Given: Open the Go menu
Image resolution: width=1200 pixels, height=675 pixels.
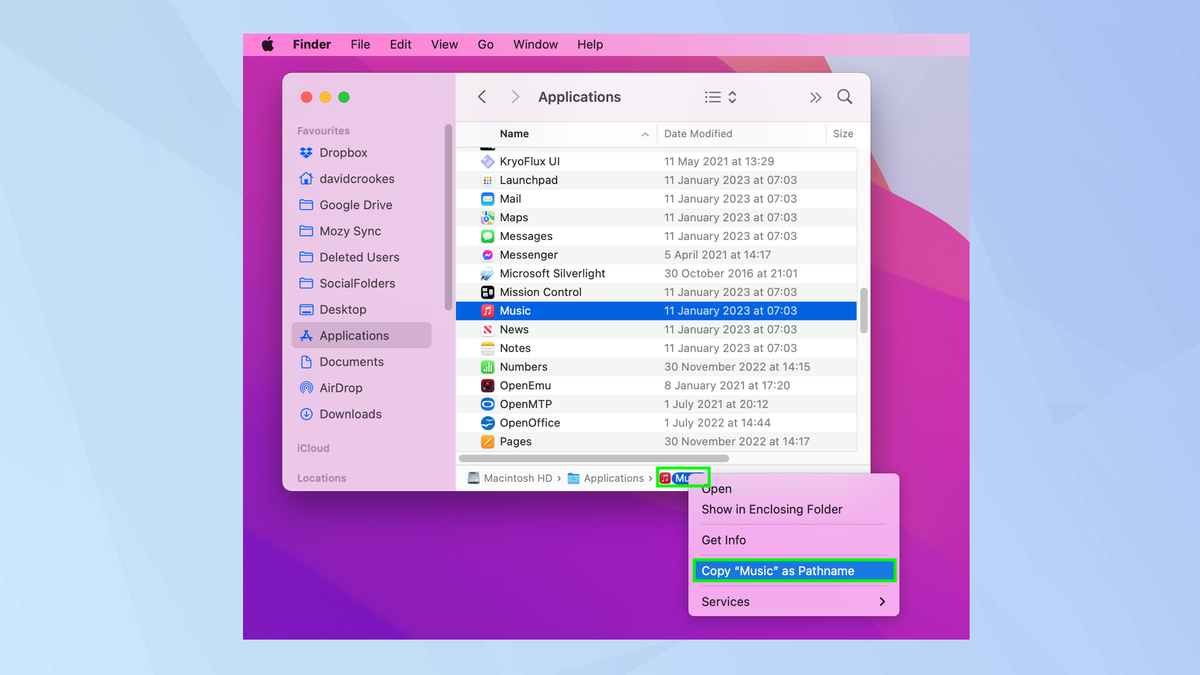Looking at the screenshot, I should pyautogui.click(x=485, y=44).
